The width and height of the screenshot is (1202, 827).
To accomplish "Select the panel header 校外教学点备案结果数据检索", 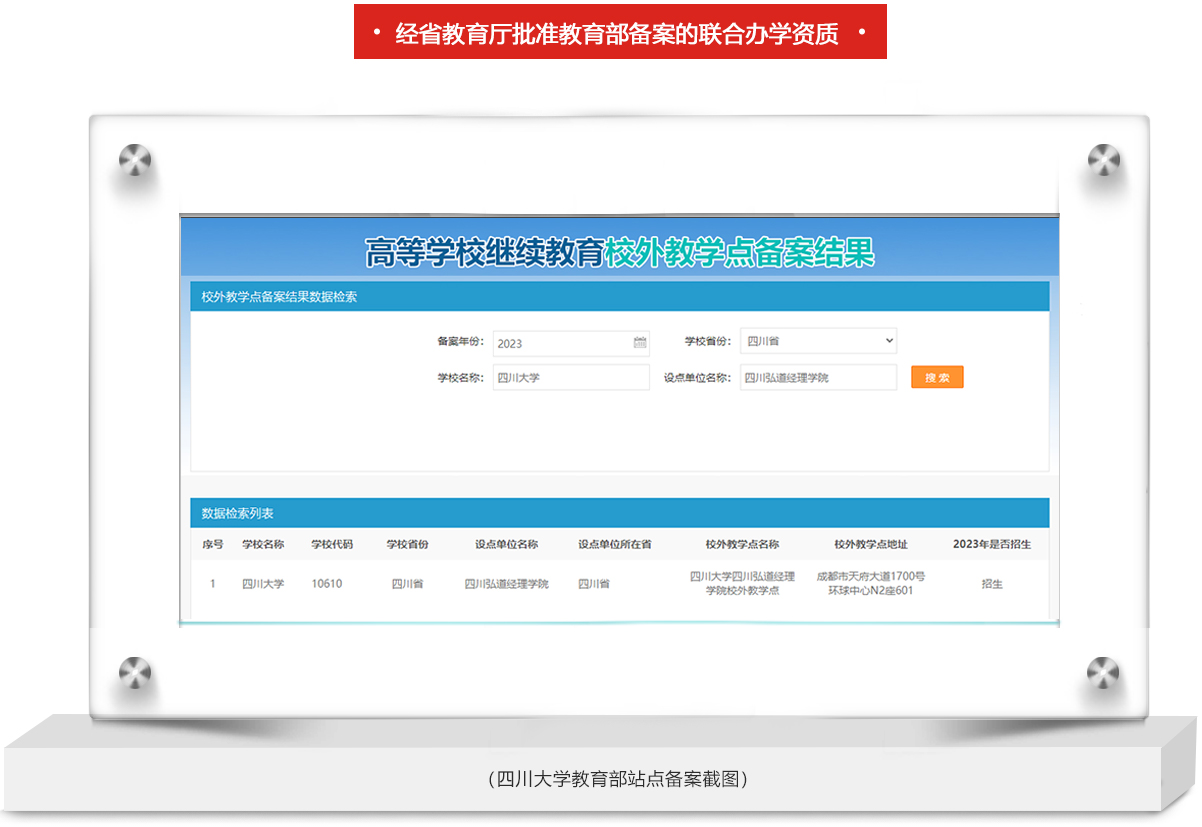I will click(x=619, y=297).
